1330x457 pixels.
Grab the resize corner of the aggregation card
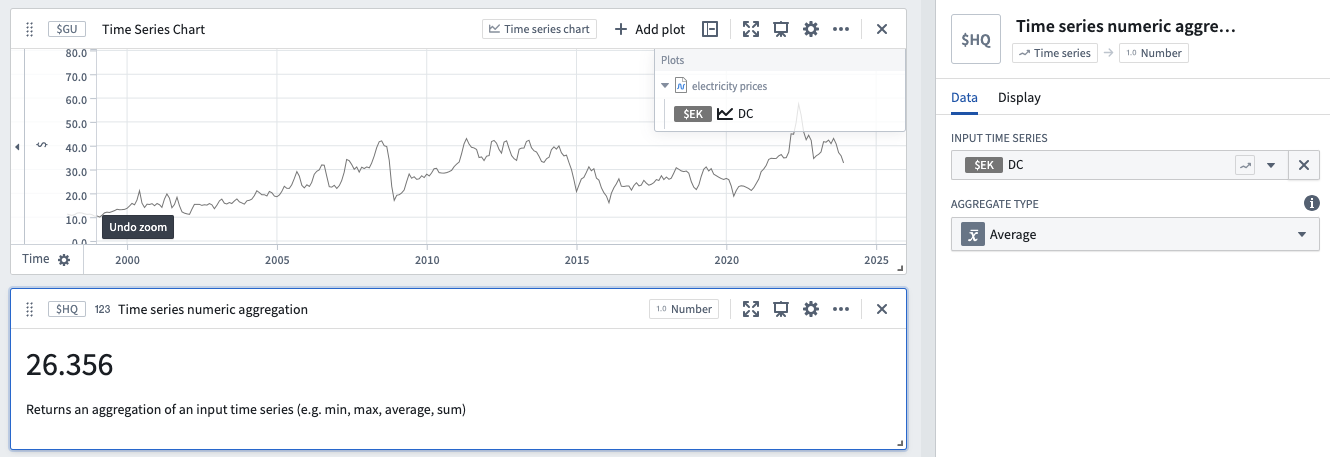pos(899,442)
